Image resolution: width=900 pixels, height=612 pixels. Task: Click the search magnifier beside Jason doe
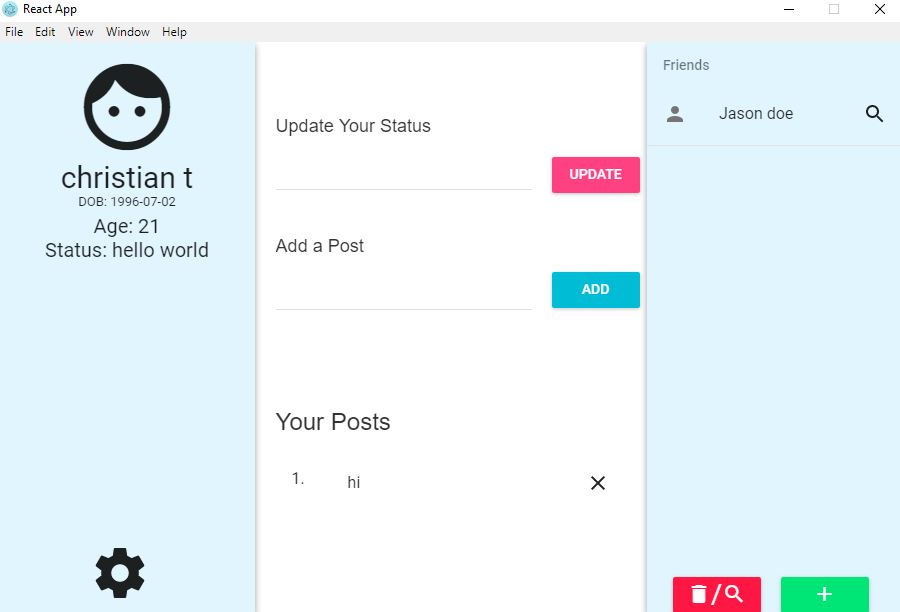(x=874, y=114)
